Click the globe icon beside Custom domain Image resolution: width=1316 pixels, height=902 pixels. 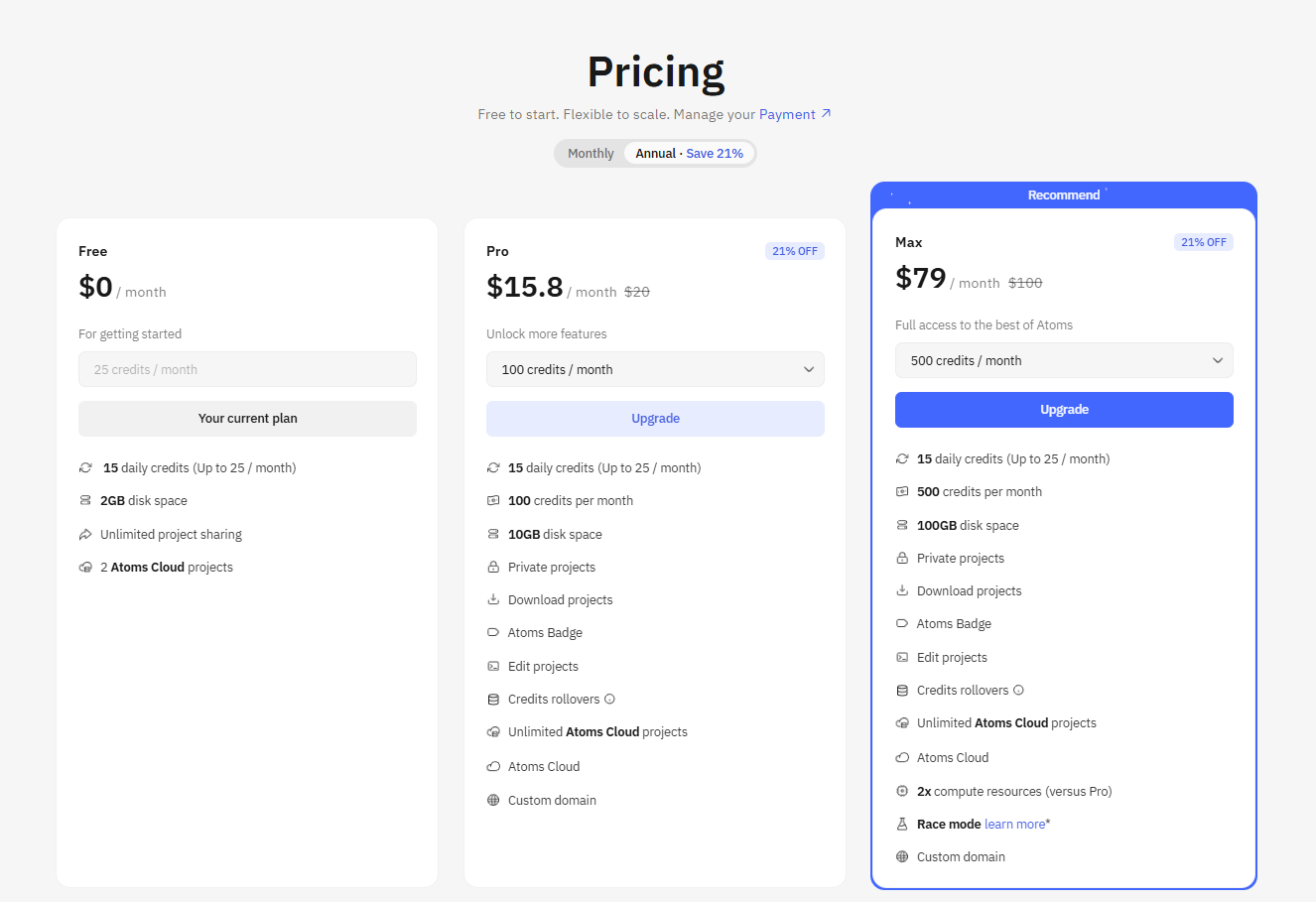point(493,800)
